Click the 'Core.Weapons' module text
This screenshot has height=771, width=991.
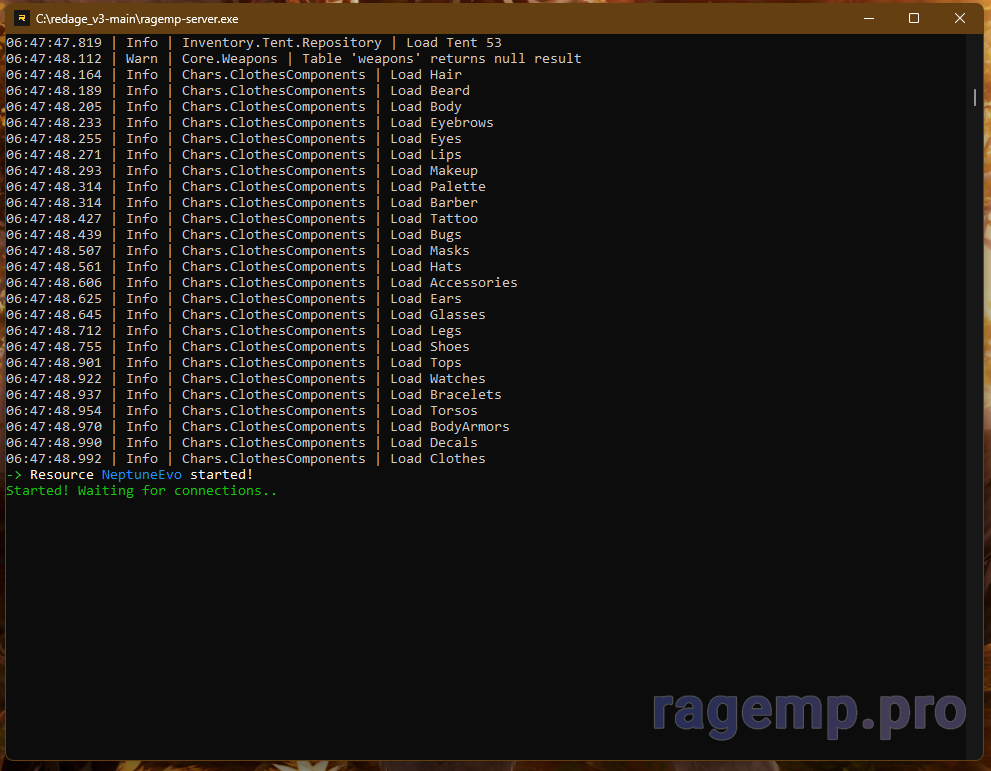point(229,59)
